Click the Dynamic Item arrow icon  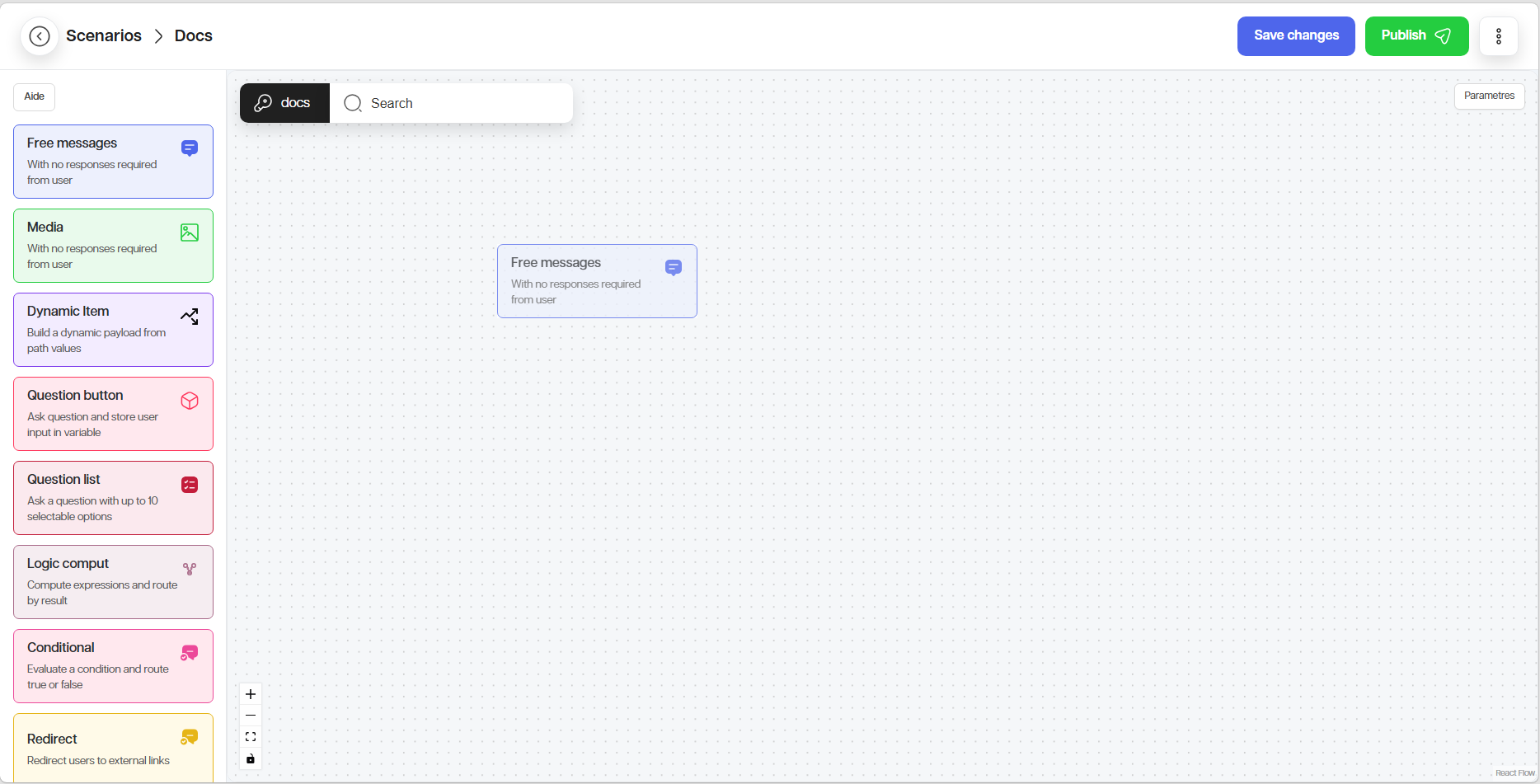pyautogui.click(x=190, y=317)
